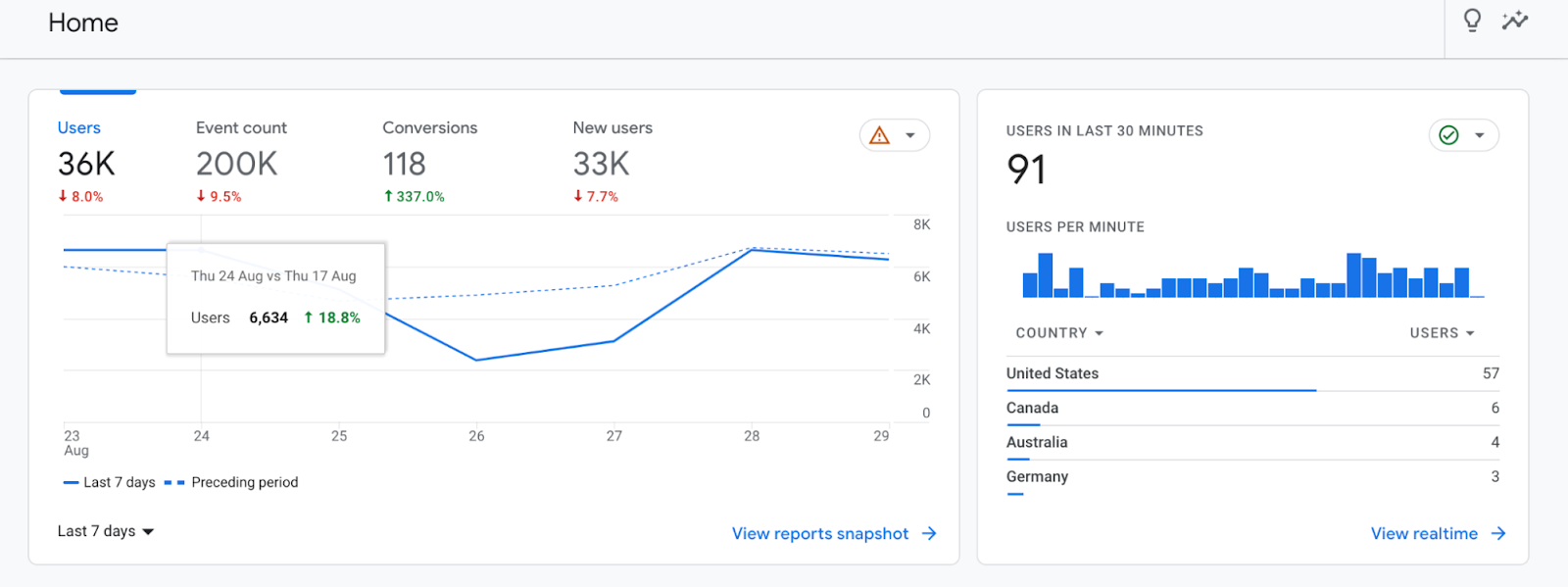Click the Germany country row
This screenshot has width=1568, height=587.
coord(1252,477)
